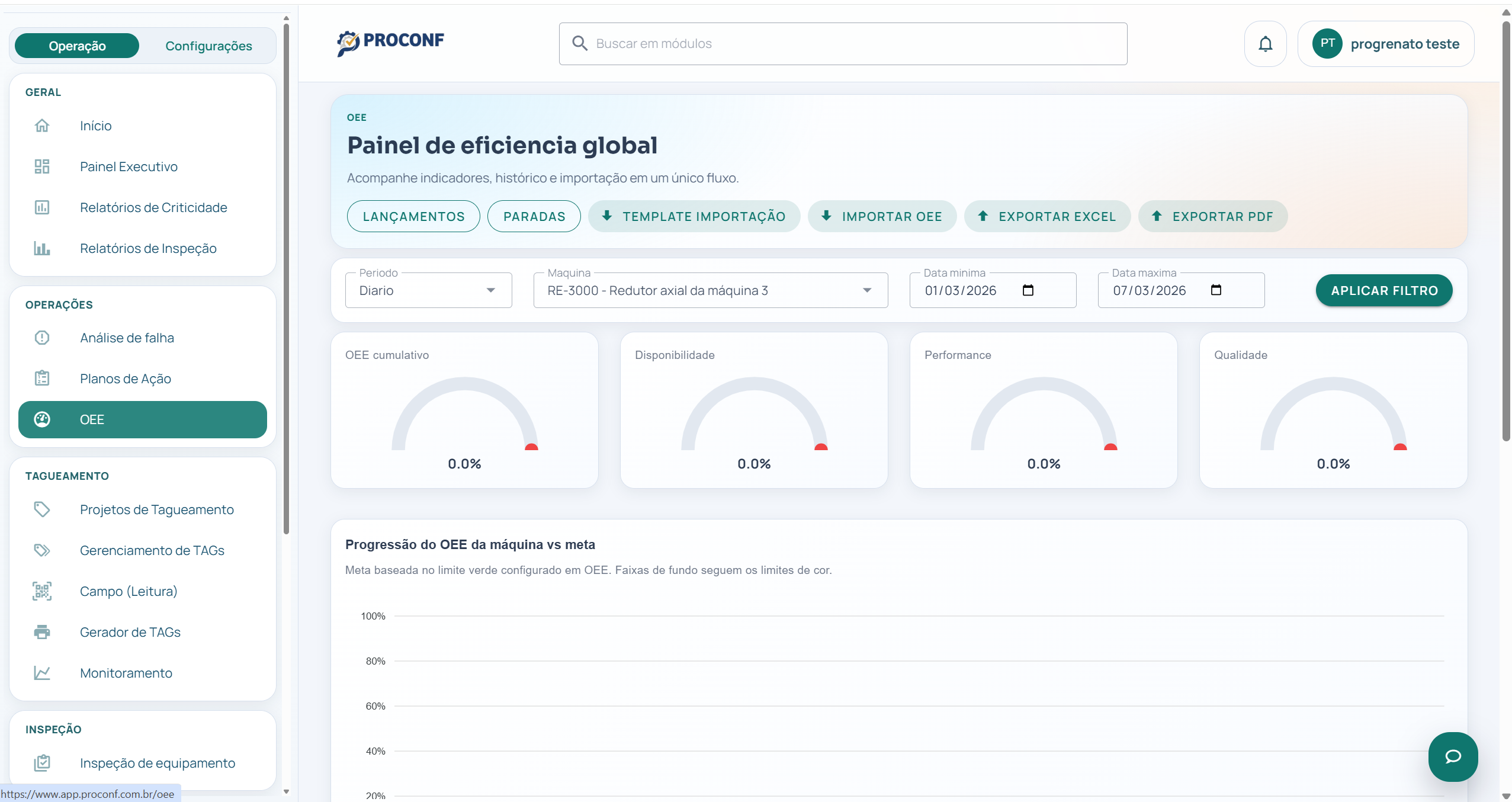Image resolution: width=1512 pixels, height=802 pixels.
Task: Click EXPORTAR PDF to download a report
Action: pyautogui.click(x=1212, y=216)
